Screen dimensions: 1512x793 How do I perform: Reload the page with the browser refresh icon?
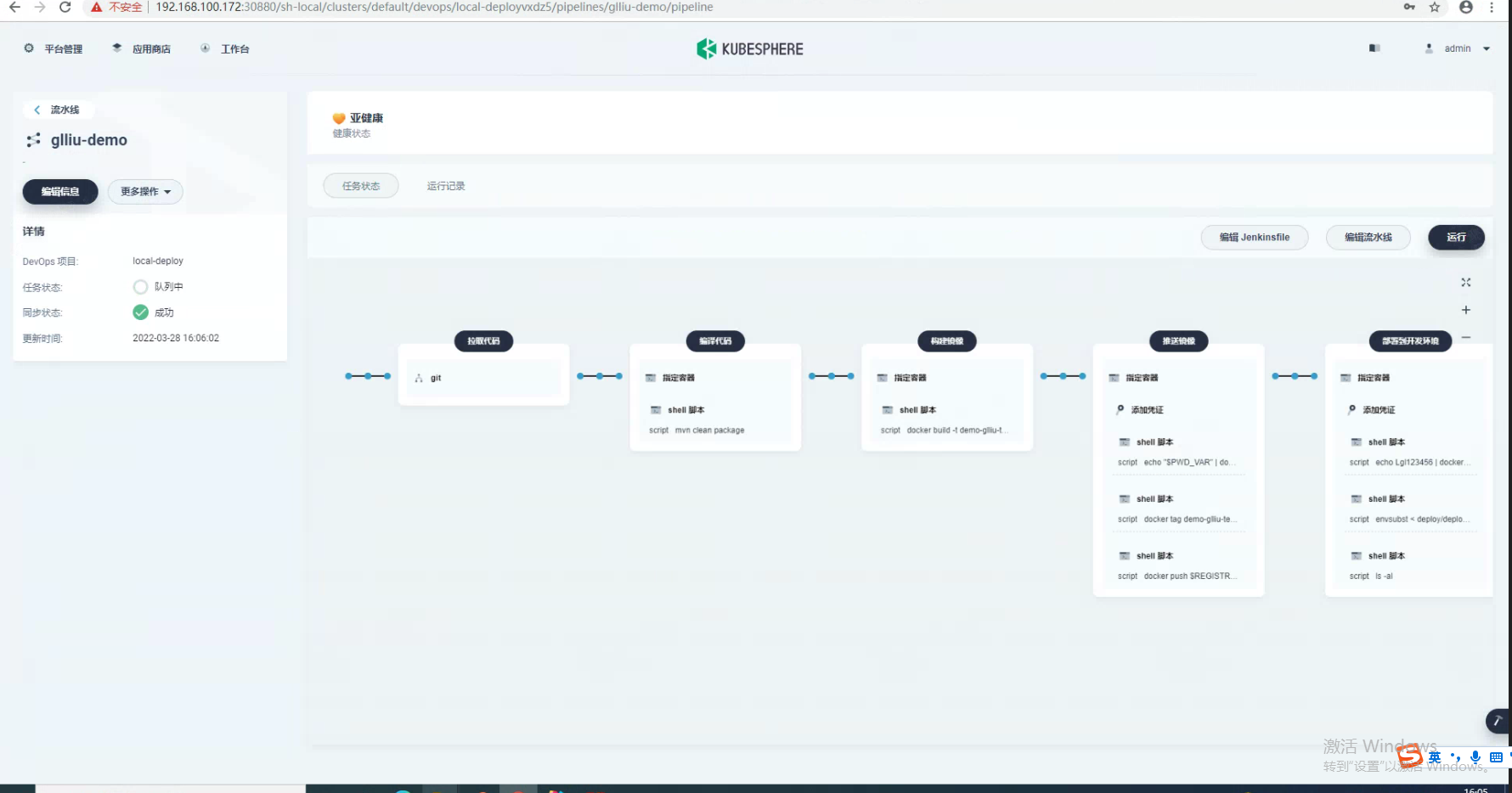coord(65,7)
